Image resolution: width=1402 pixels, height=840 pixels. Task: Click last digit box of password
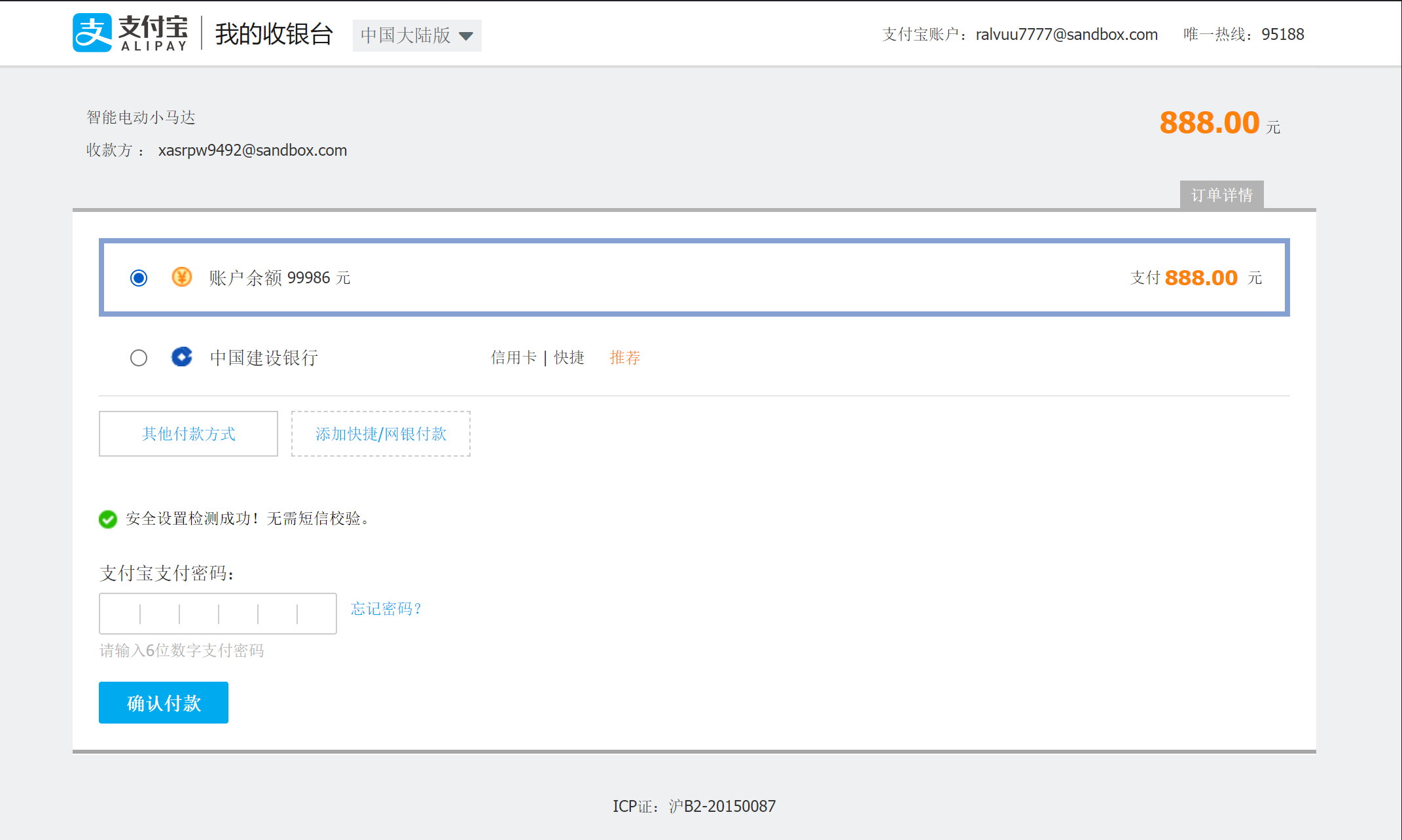(317, 614)
